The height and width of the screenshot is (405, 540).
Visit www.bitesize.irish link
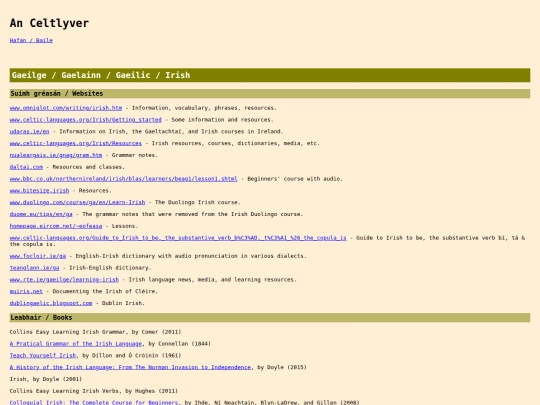click(x=39, y=190)
